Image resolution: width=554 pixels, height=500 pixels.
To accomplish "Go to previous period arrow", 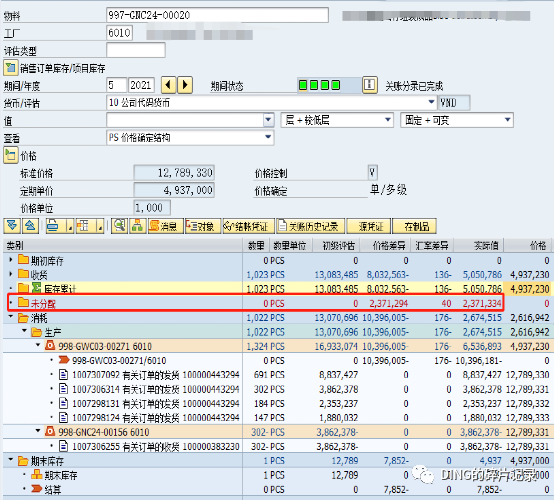I will pyautogui.click(x=169, y=85).
